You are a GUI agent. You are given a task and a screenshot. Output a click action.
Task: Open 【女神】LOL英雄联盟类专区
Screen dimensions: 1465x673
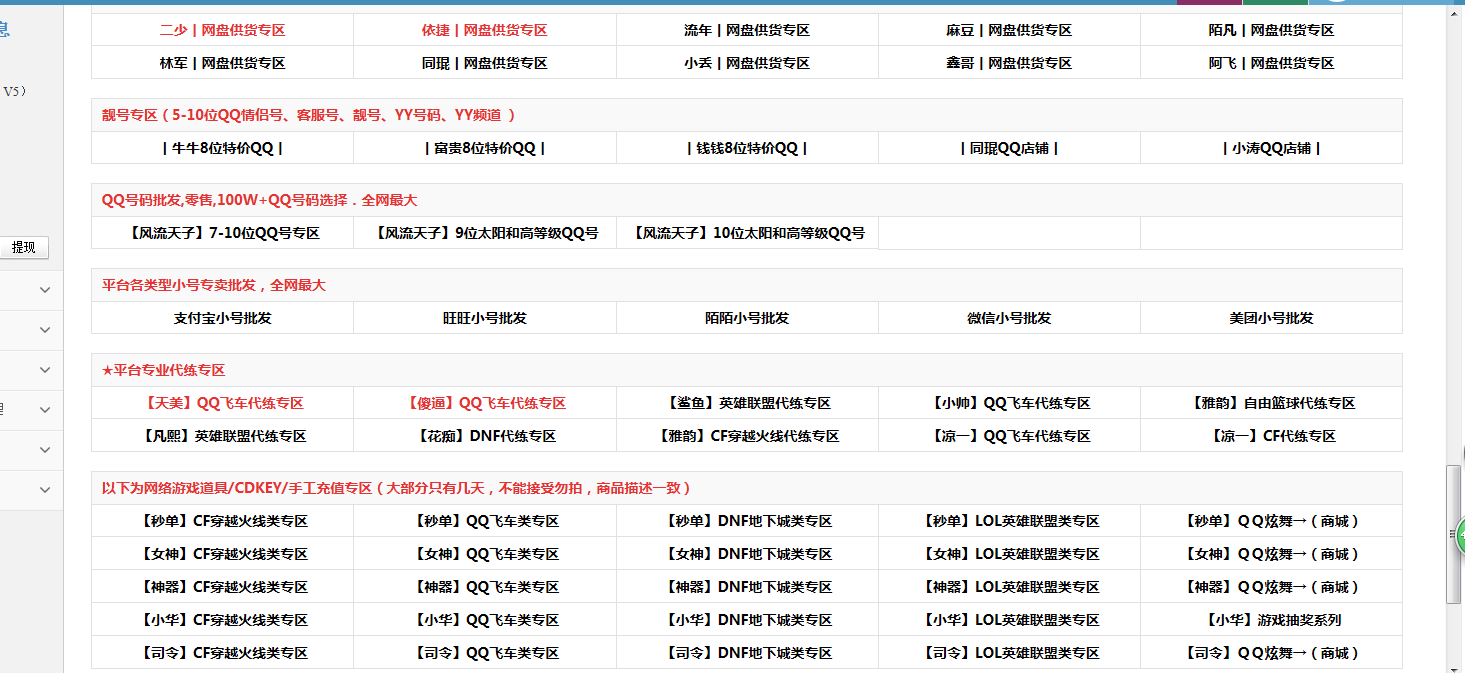point(1009,554)
